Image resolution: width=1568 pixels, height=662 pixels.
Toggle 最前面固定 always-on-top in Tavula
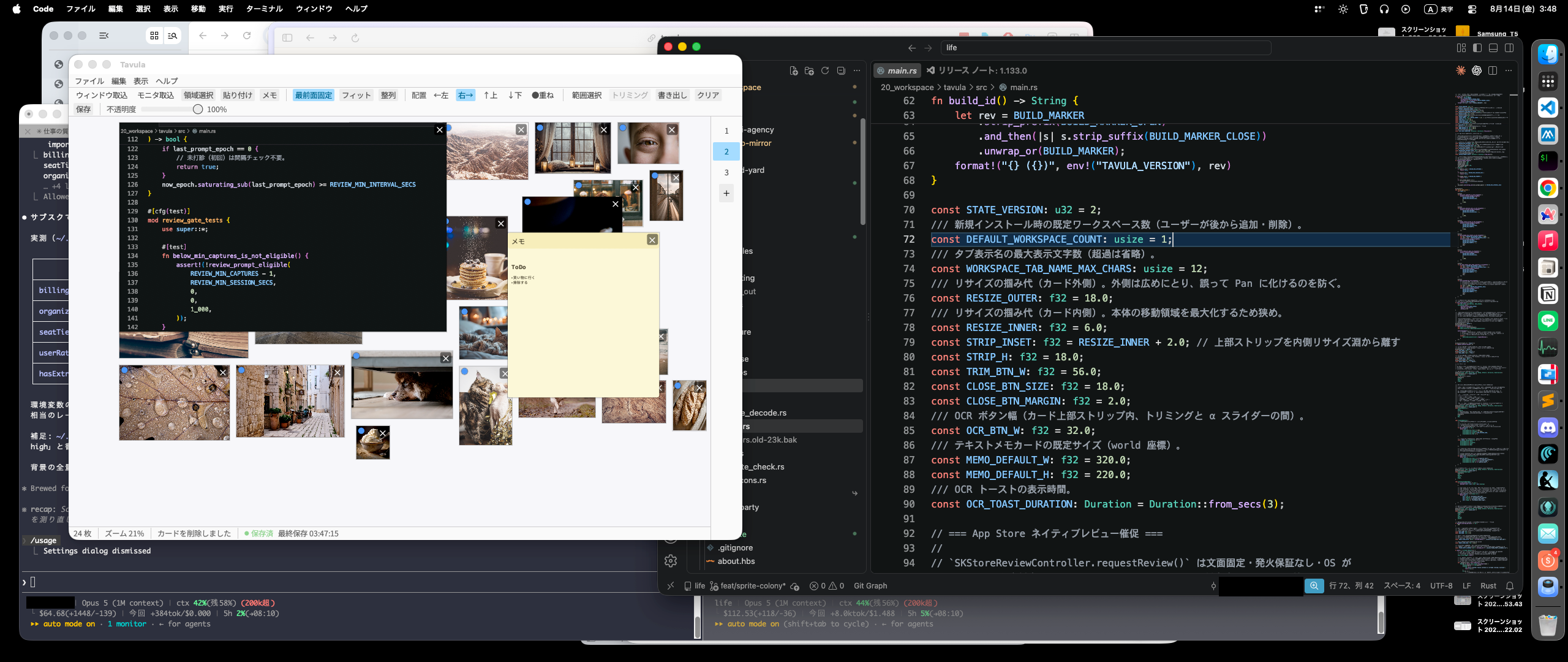[x=313, y=95]
